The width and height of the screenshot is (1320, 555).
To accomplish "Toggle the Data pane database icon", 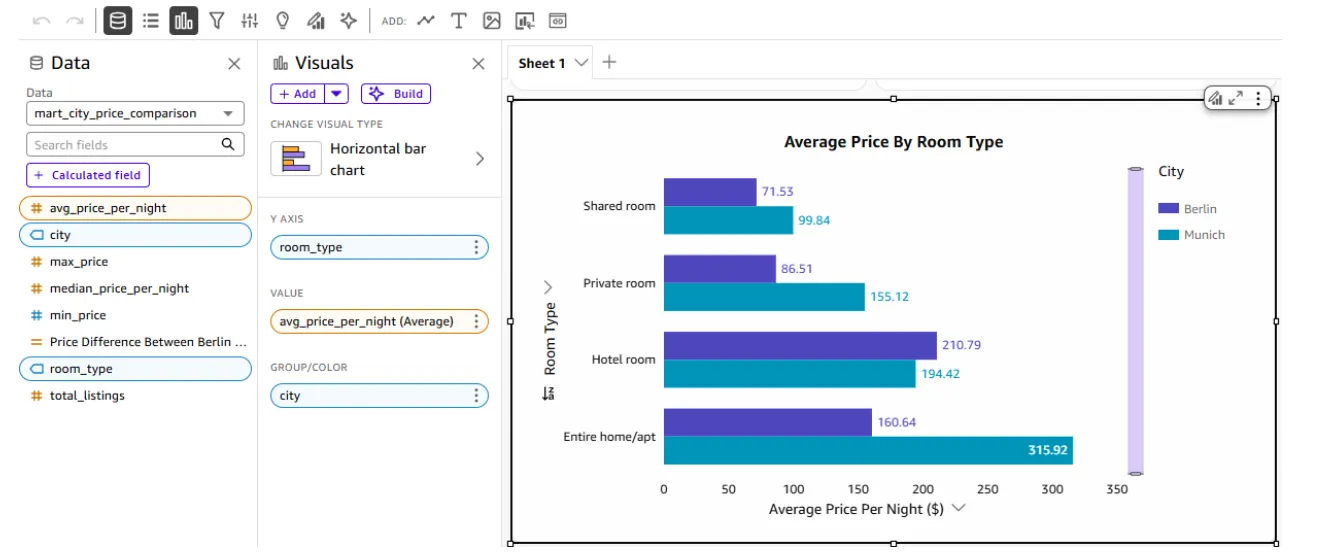I will click(x=118, y=20).
